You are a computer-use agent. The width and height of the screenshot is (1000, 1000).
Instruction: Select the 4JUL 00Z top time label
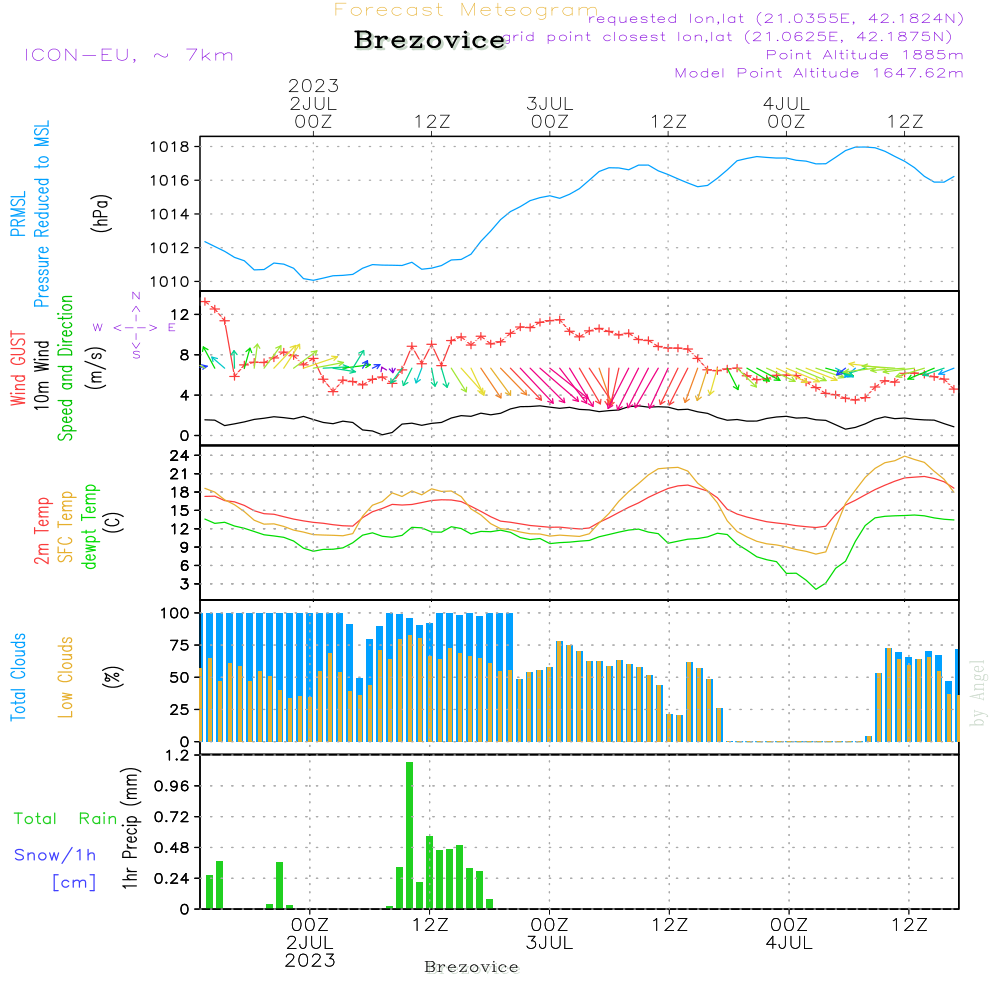point(786,112)
